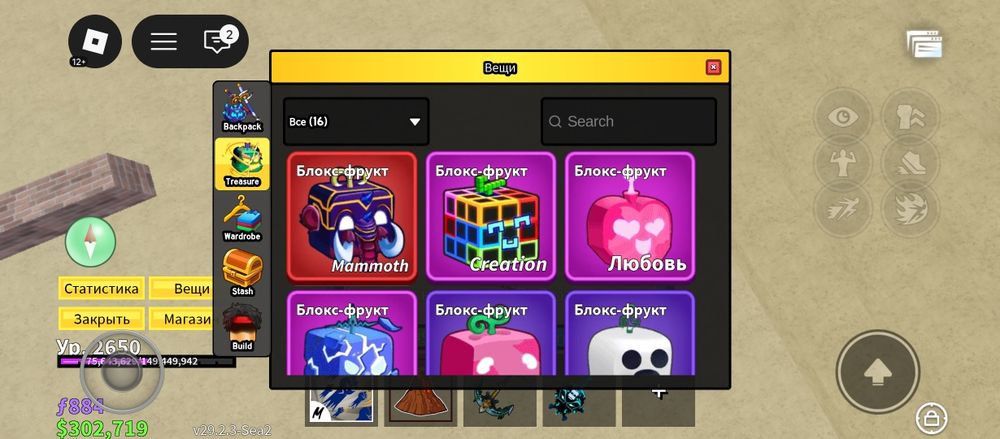The width and height of the screenshot is (1000, 439).
Task: Open the Roblox logo menu
Action: (95, 41)
